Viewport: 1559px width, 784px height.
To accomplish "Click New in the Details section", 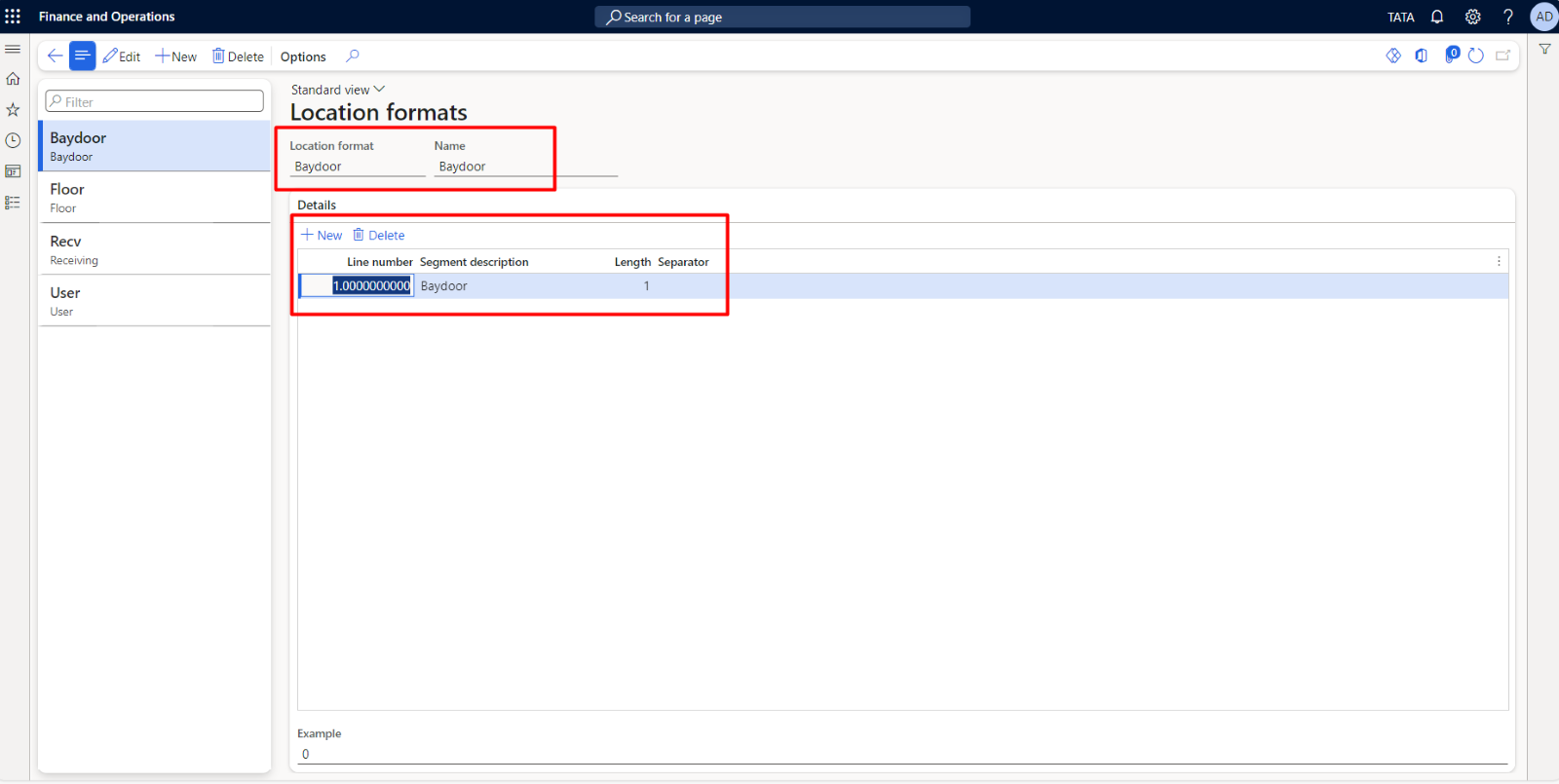I will 322,236.
